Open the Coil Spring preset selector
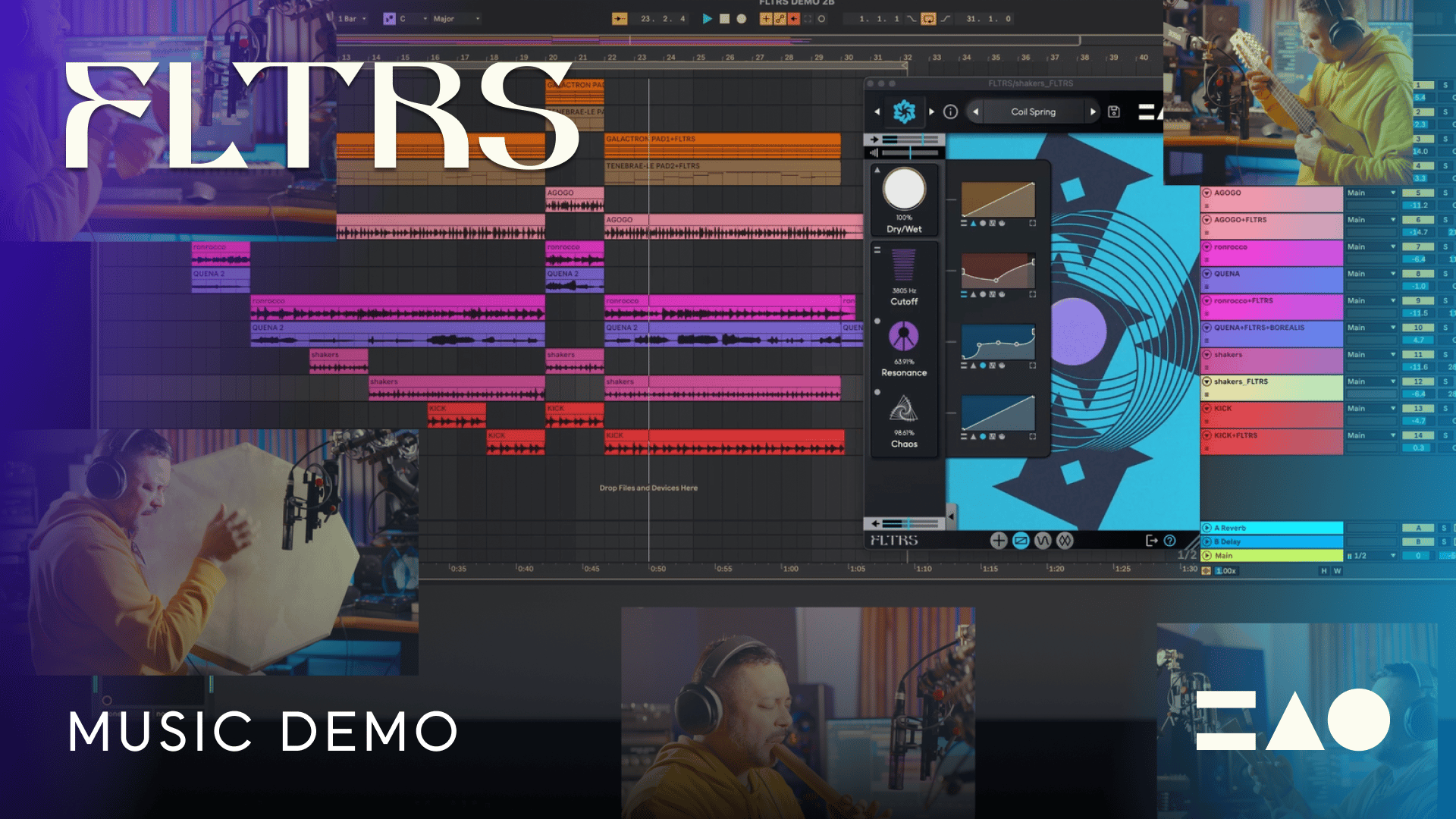Screen dimensions: 1456x819 click(x=1035, y=111)
